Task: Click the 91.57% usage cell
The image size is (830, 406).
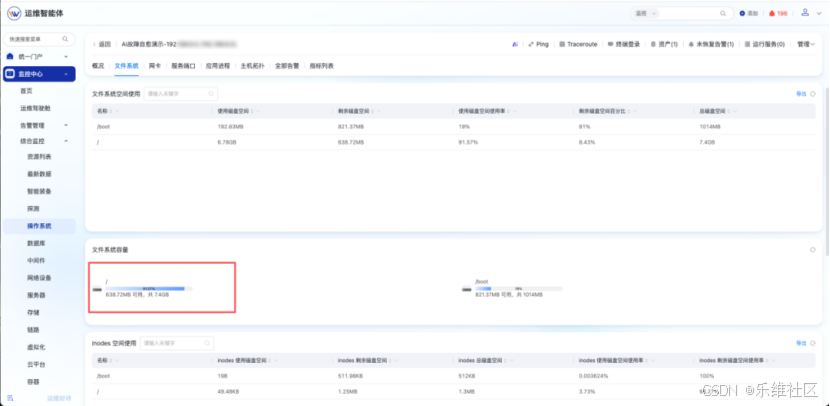Action: [x=468, y=142]
